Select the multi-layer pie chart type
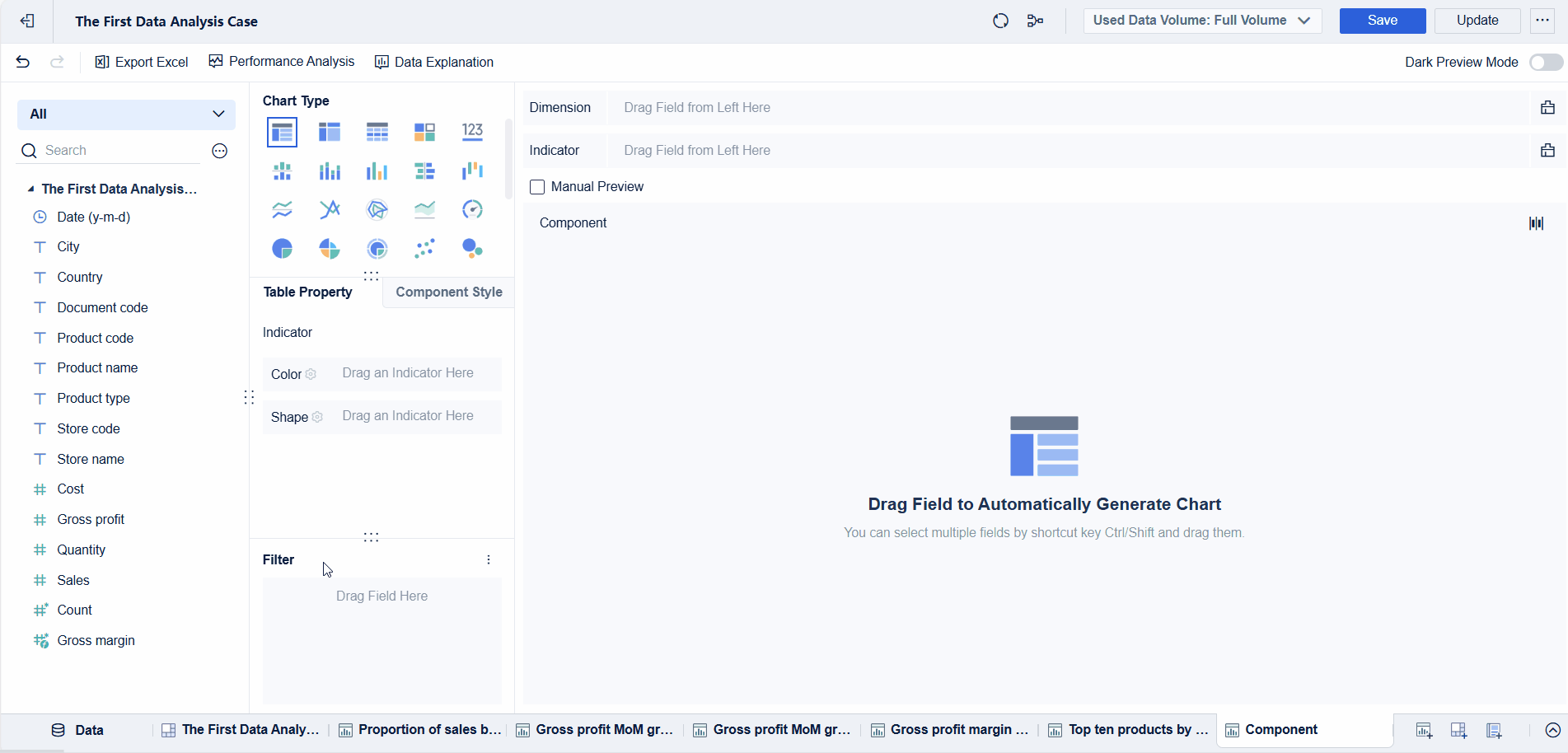 (x=377, y=248)
